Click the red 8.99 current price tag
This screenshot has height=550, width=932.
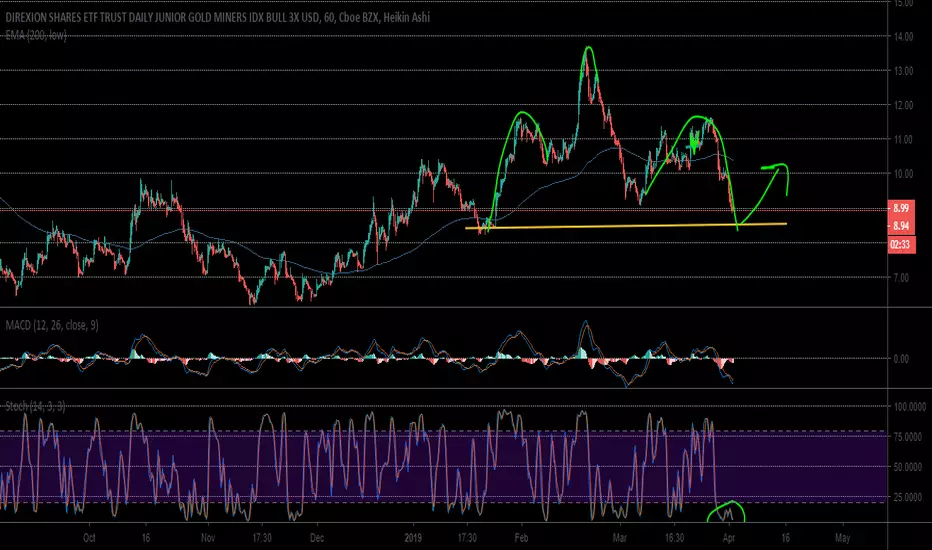tap(901, 208)
